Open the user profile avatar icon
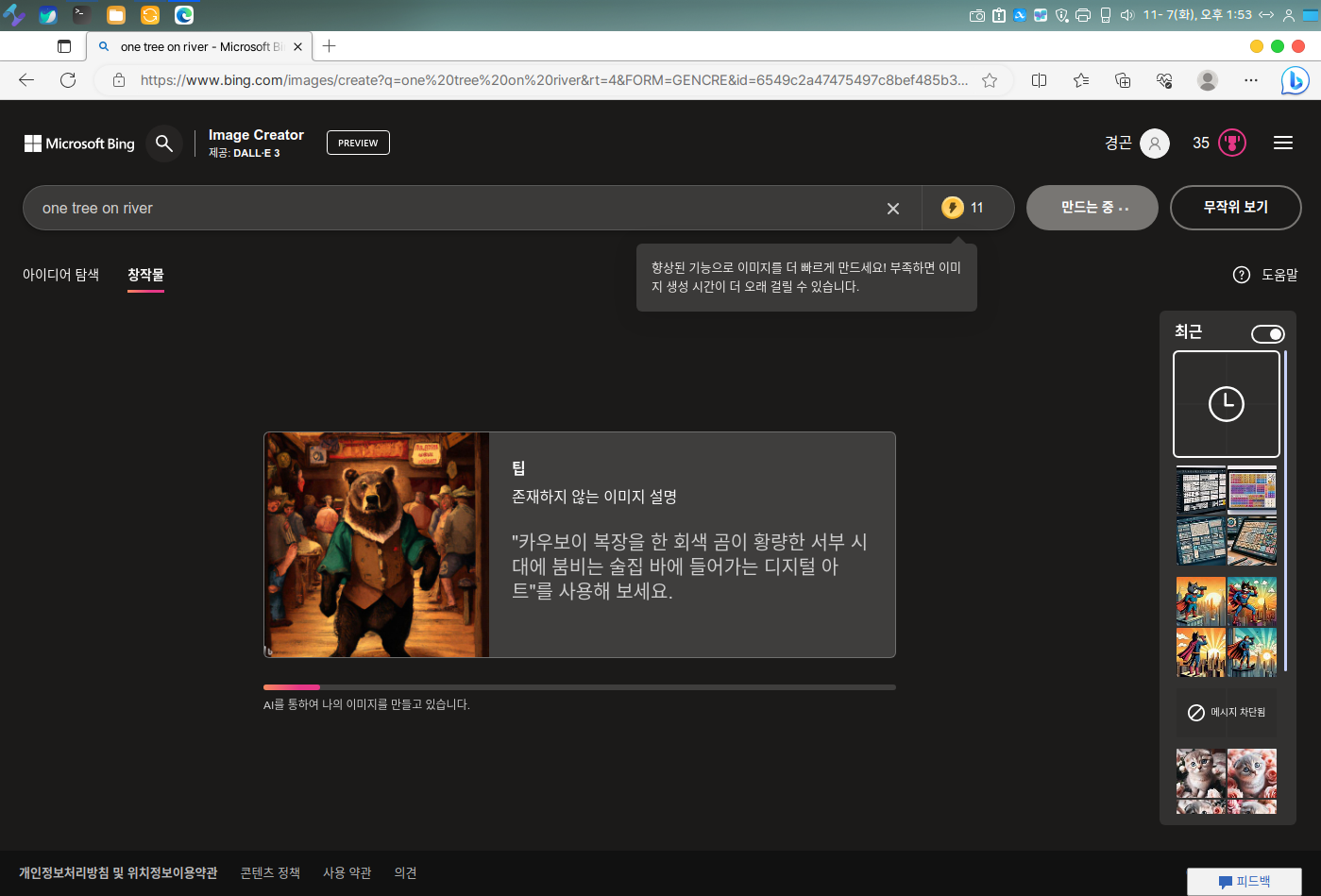 [1154, 144]
